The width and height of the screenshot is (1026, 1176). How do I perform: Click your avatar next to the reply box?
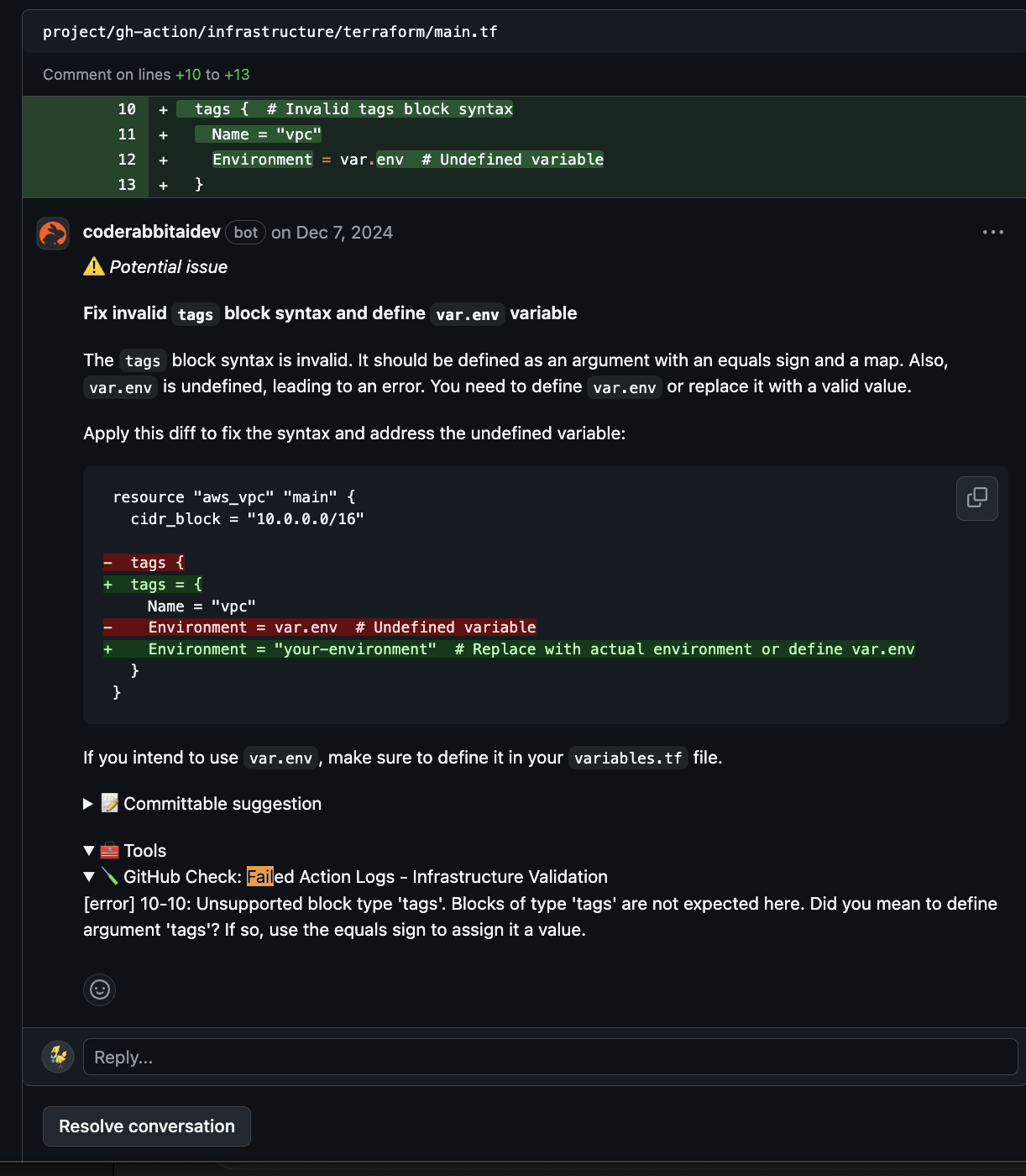coord(57,1056)
